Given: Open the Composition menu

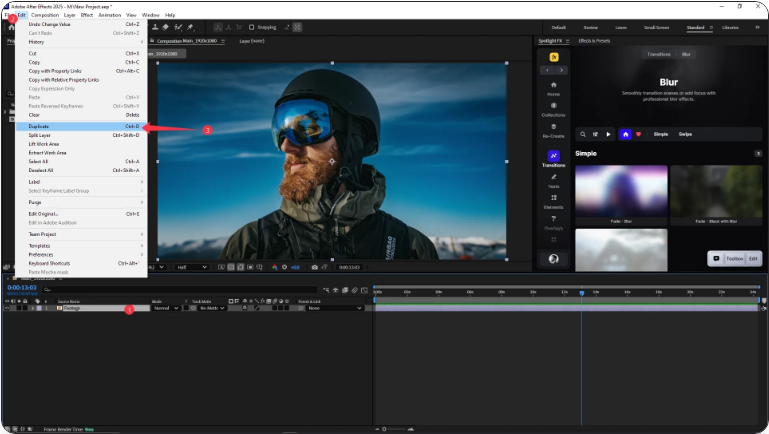Looking at the screenshot, I should (x=44, y=15).
